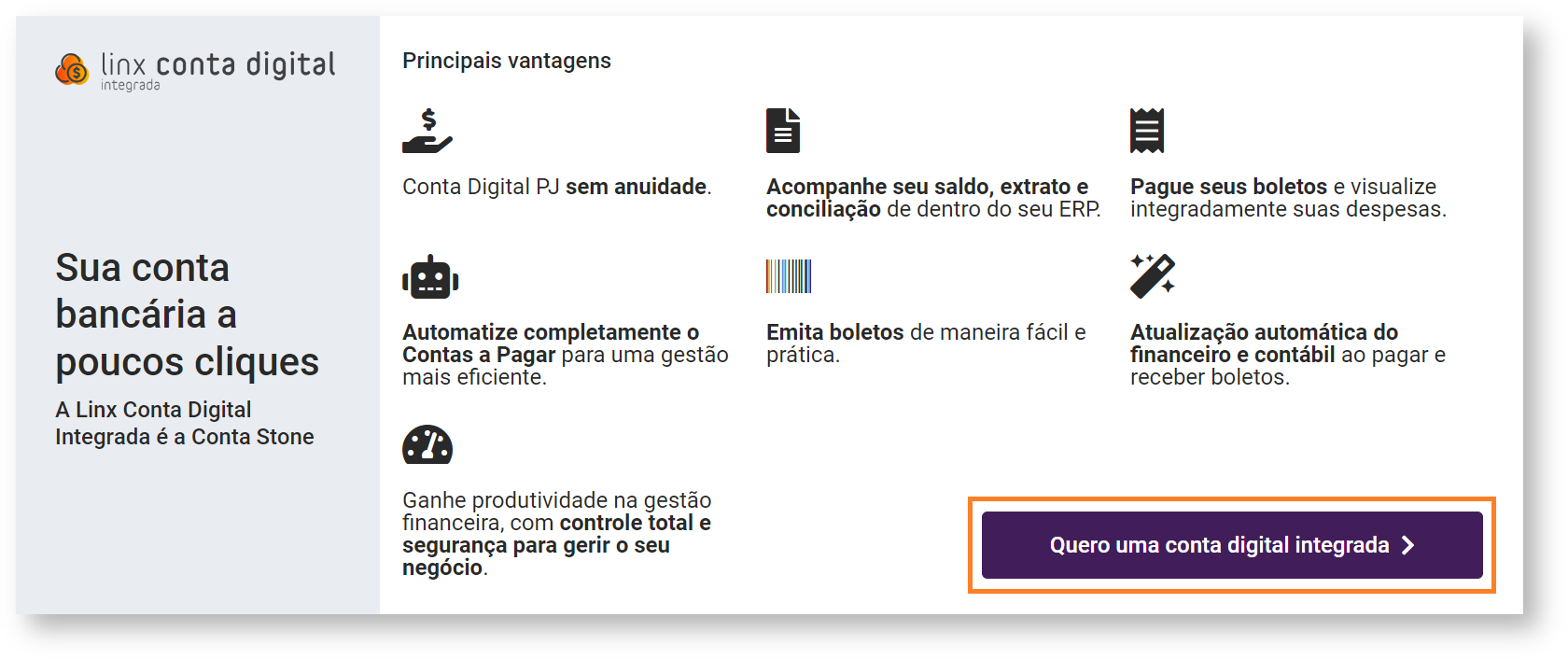Click A Linx Conta Digital Integrada subtitle

click(x=185, y=423)
